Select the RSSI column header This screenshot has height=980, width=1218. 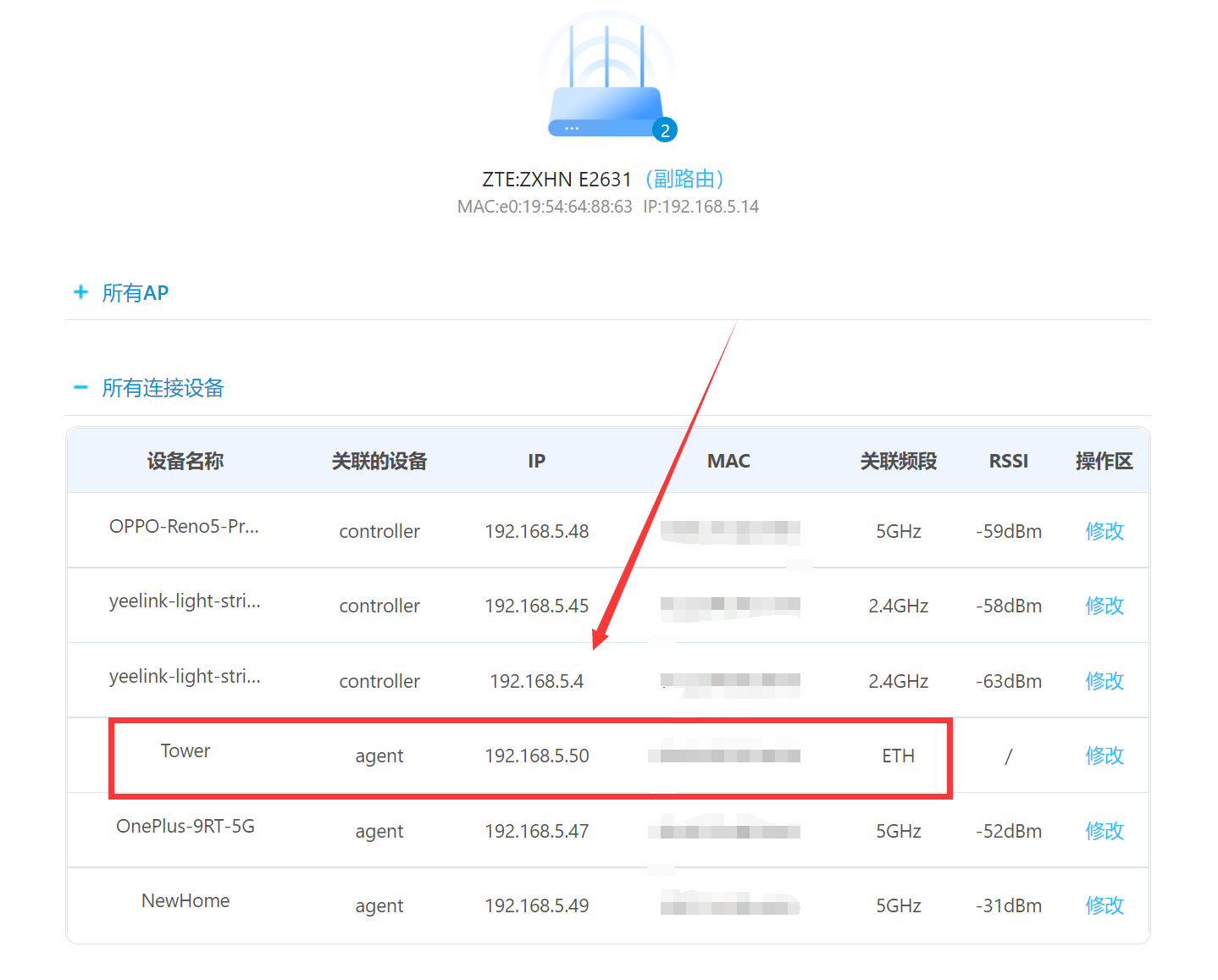click(x=1008, y=460)
